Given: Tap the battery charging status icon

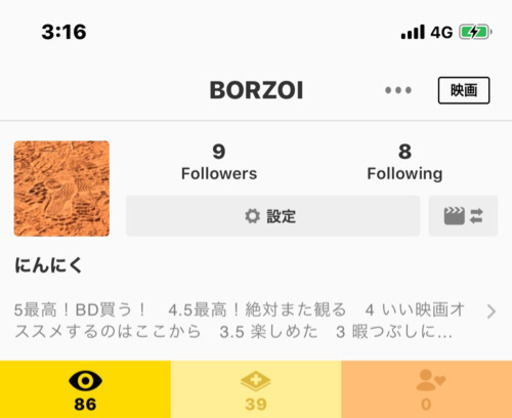Looking at the screenshot, I should click(x=476, y=32).
